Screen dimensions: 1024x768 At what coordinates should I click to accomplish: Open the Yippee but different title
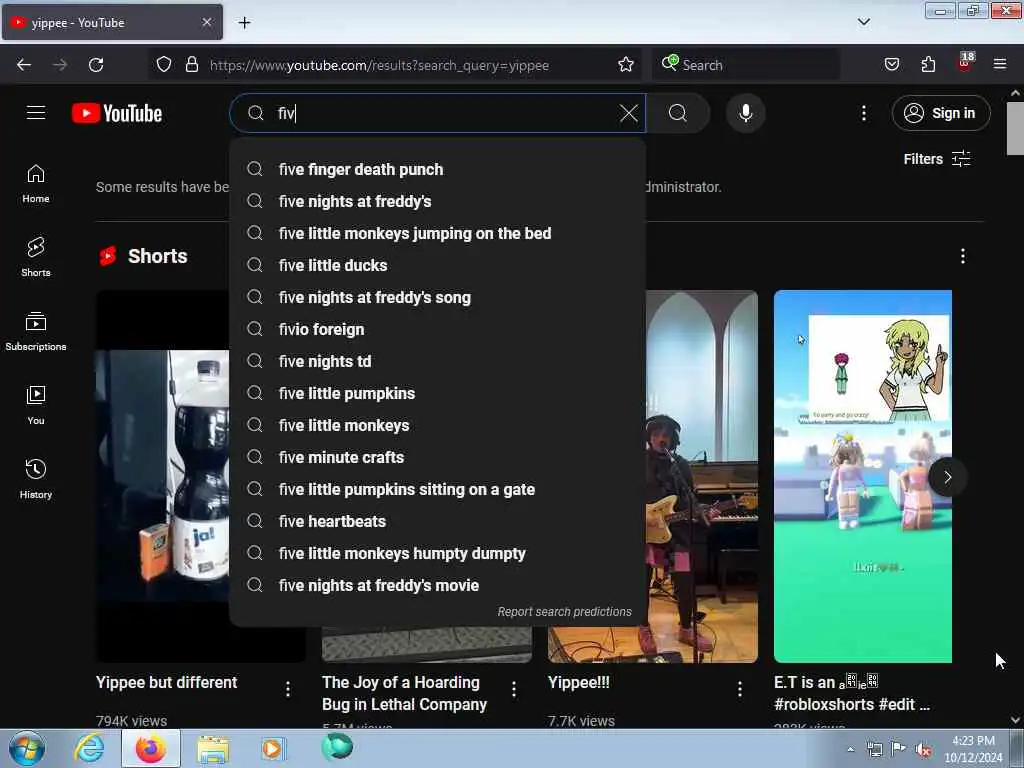coord(167,682)
